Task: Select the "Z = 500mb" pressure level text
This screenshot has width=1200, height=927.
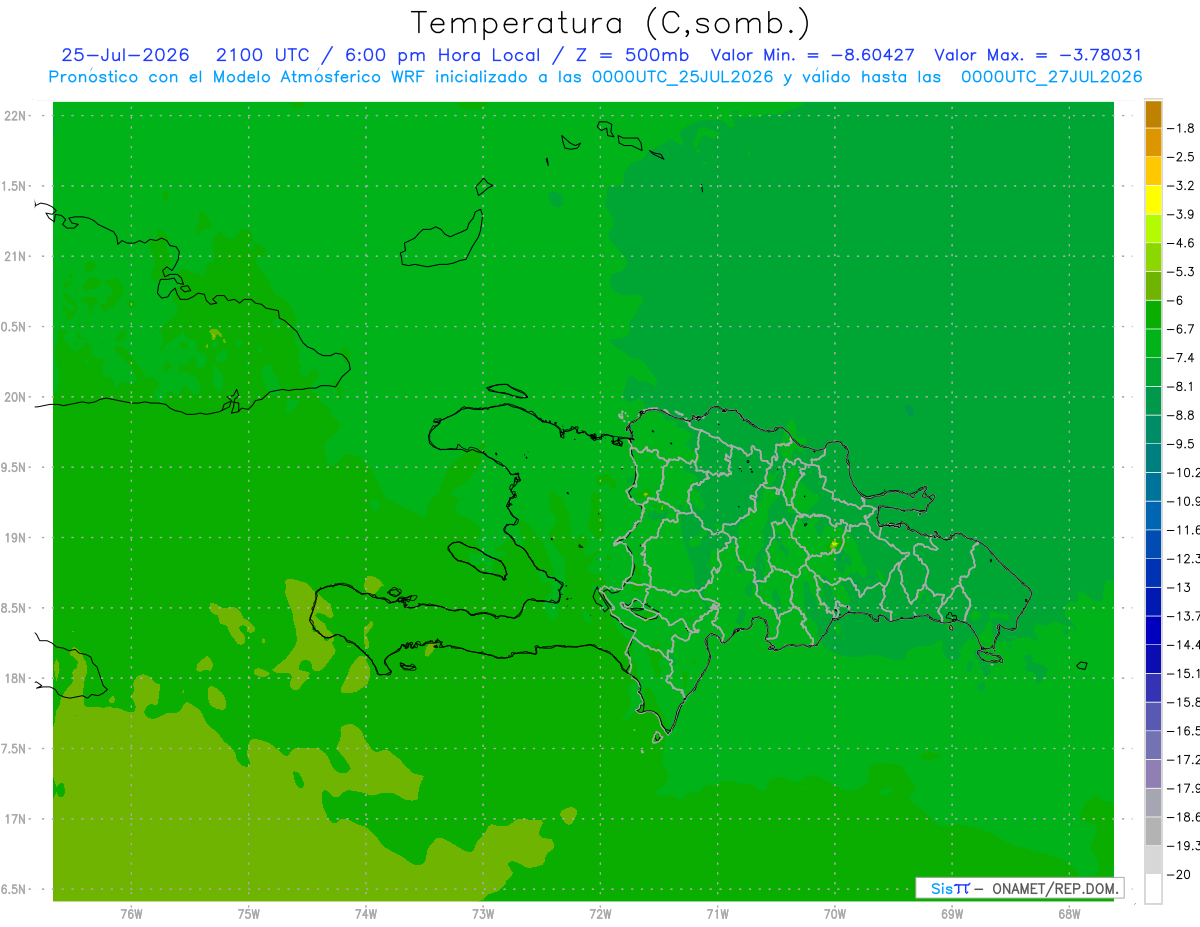Action: point(634,55)
